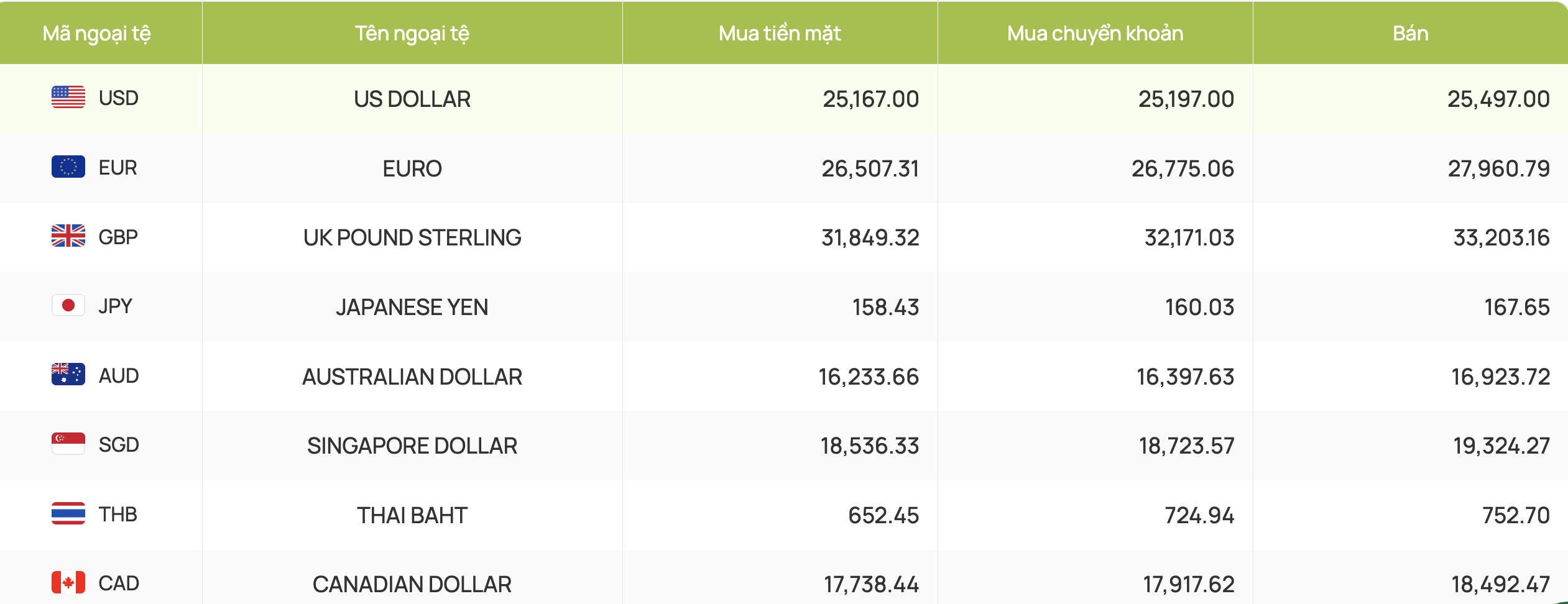Select the Australia flag icon
The image size is (1568, 604).
tap(68, 375)
